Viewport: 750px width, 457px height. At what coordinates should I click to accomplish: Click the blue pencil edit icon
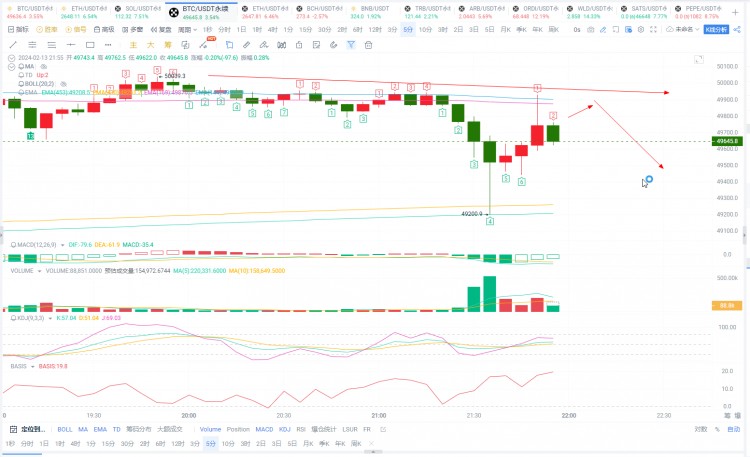(603, 30)
